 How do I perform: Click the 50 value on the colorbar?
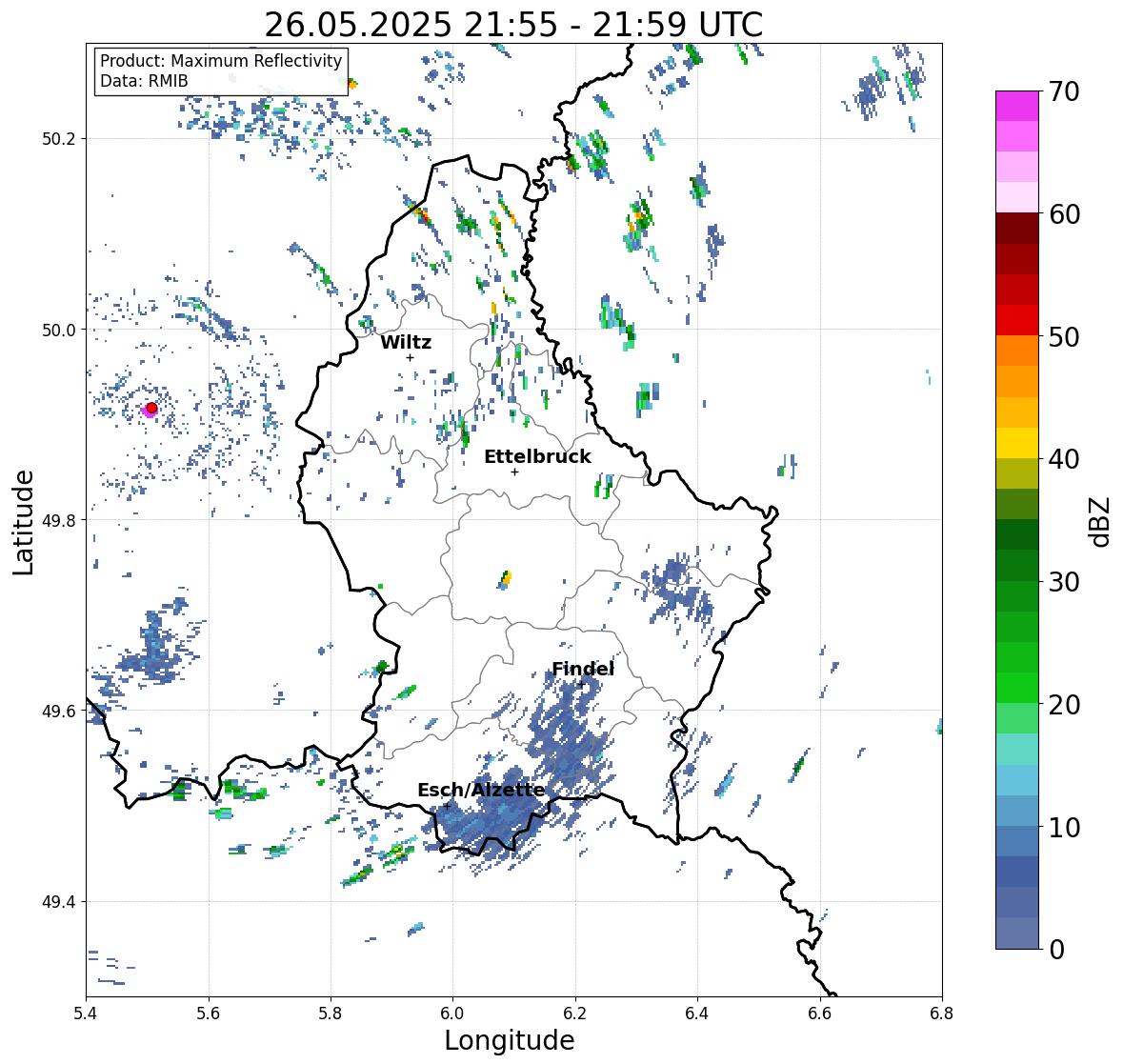pos(1064,337)
